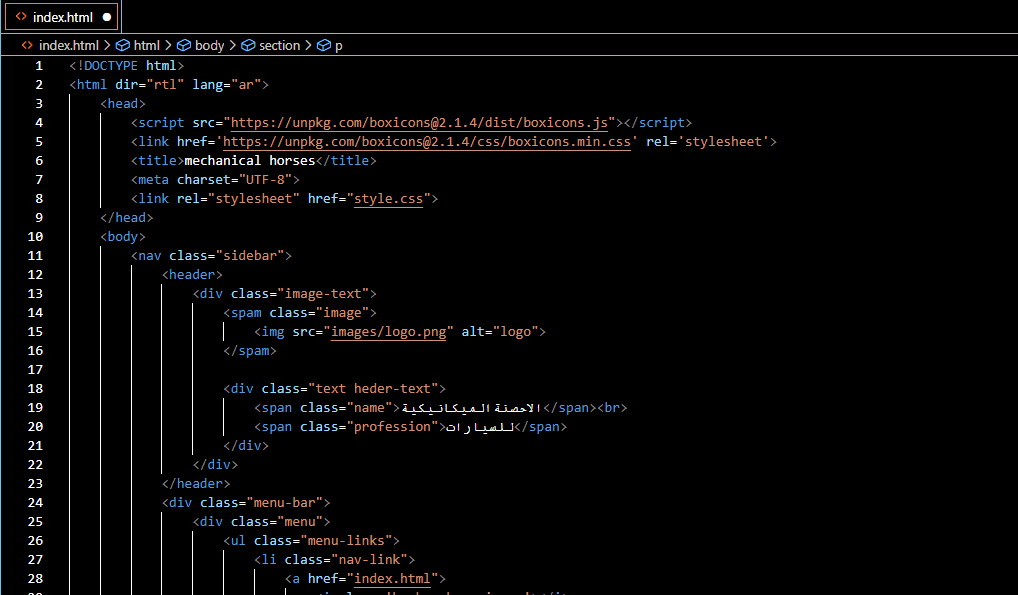Click the class="menu-bar" attribute
Screen dimensions: 1018x595
point(262,503)
